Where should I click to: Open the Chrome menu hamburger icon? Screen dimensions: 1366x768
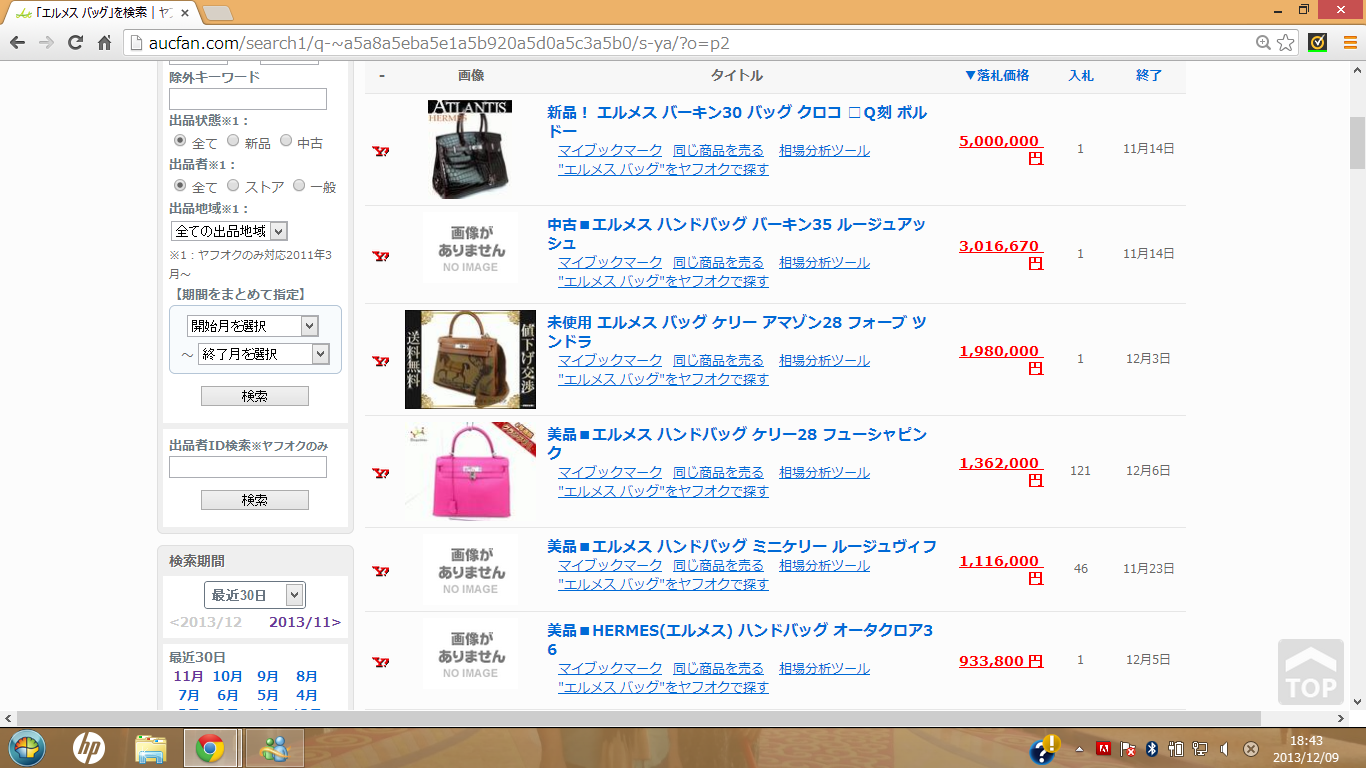1349,43
